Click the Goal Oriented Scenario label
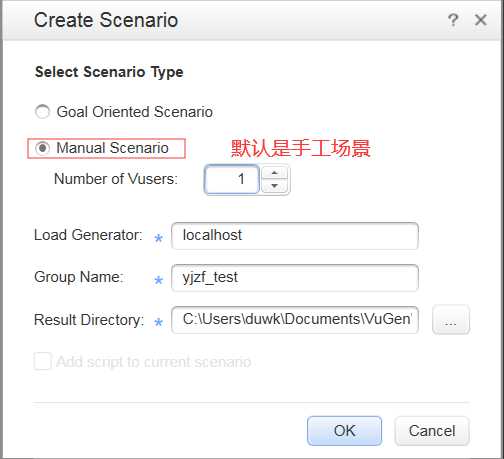 click(135, 112)
